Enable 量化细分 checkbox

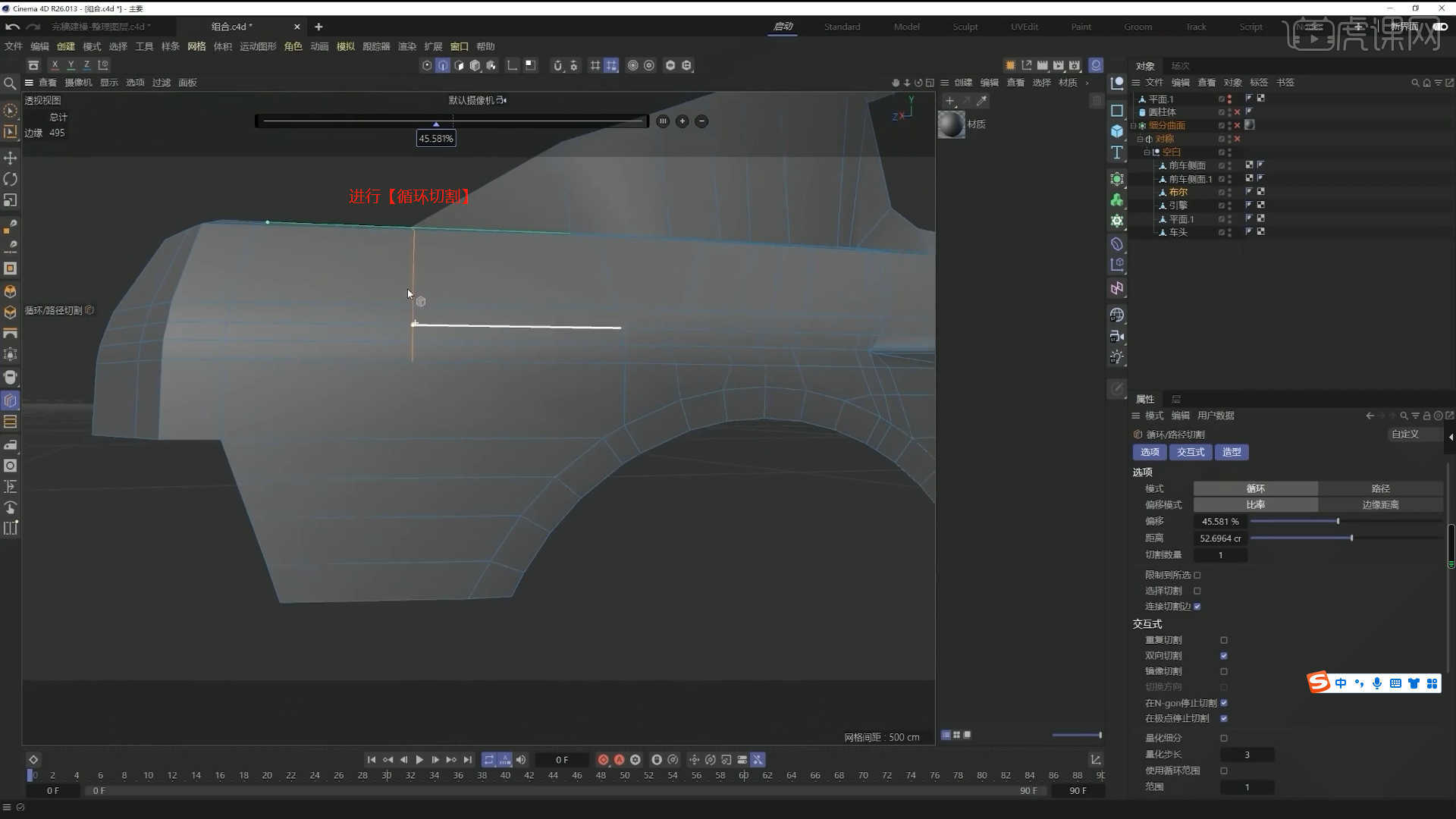point(1224,739)
